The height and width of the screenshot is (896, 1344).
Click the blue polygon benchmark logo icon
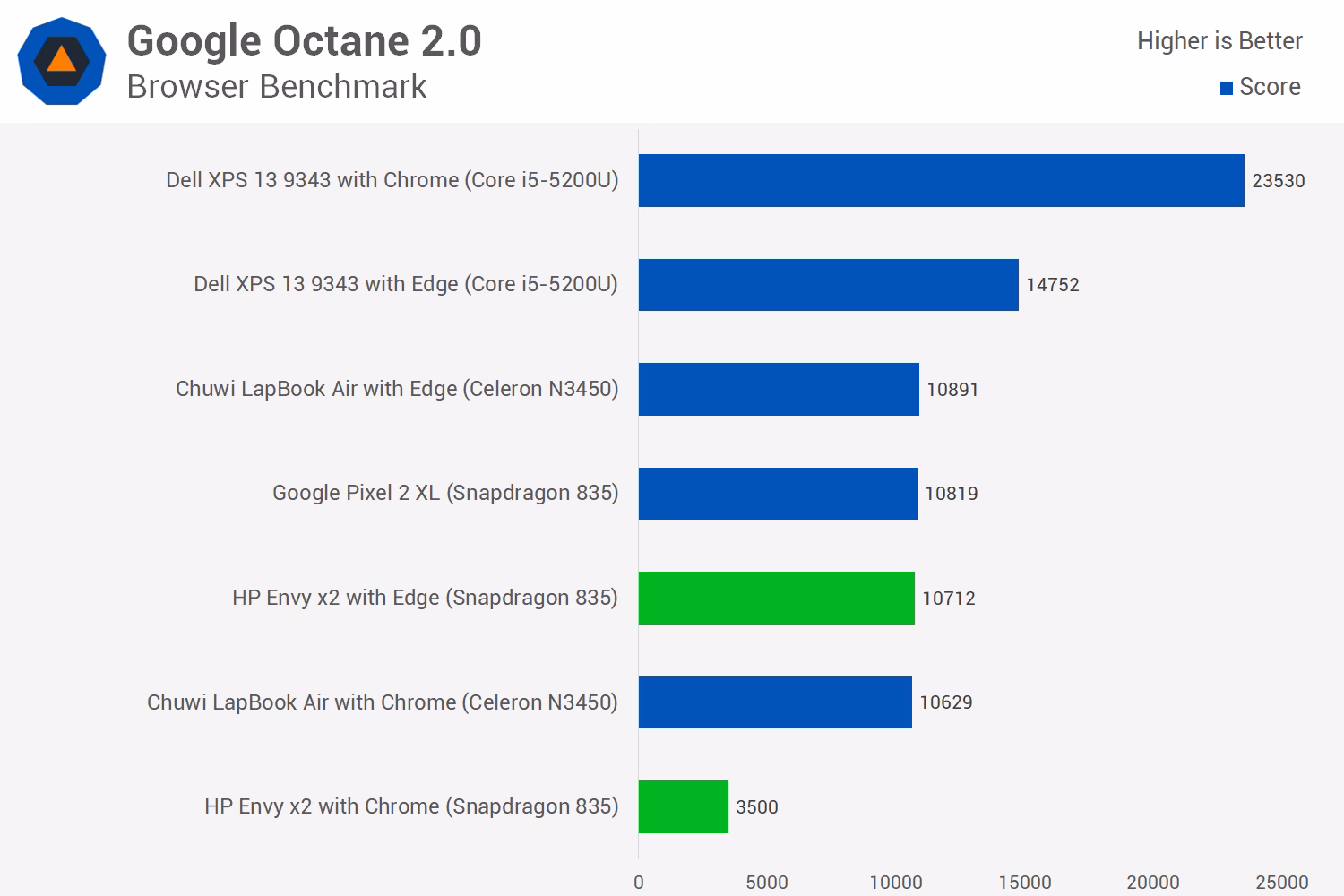point(62,61)
